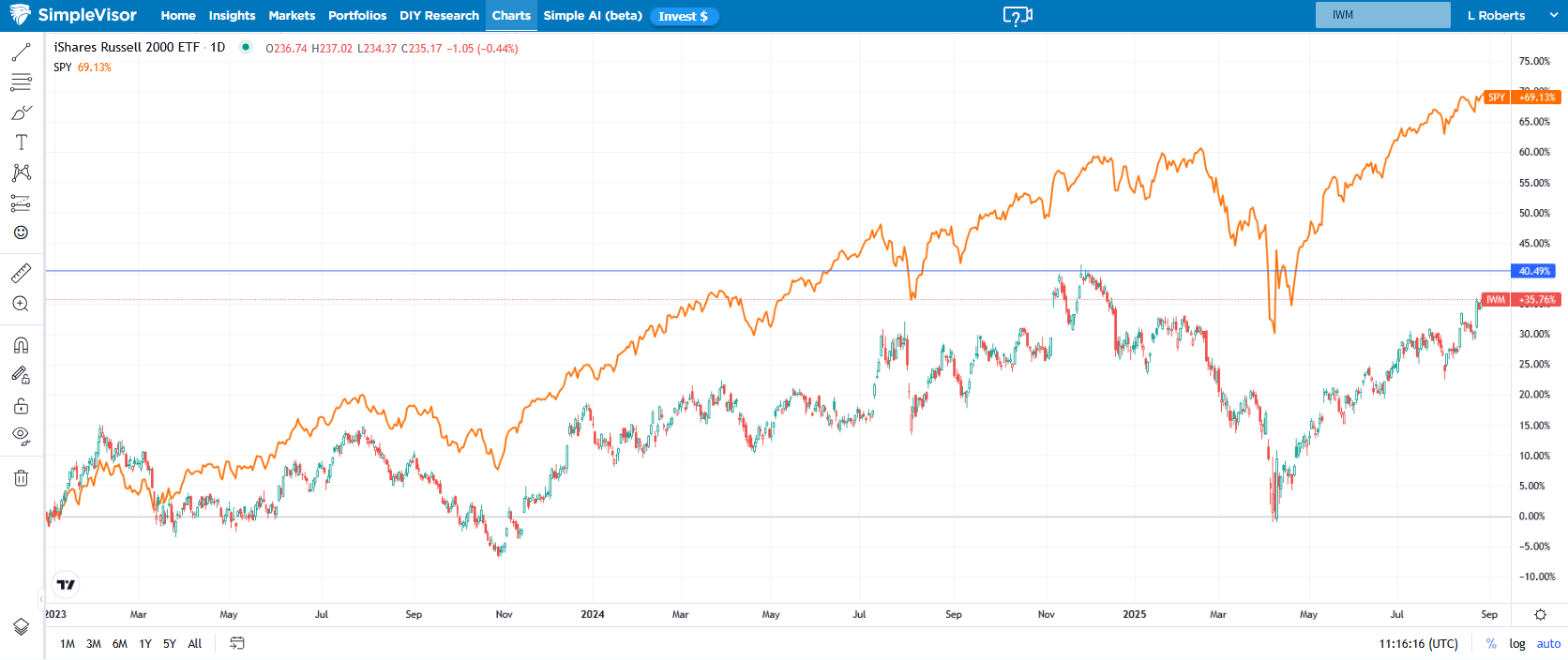Lock all drawing tools

pos(21,406)
